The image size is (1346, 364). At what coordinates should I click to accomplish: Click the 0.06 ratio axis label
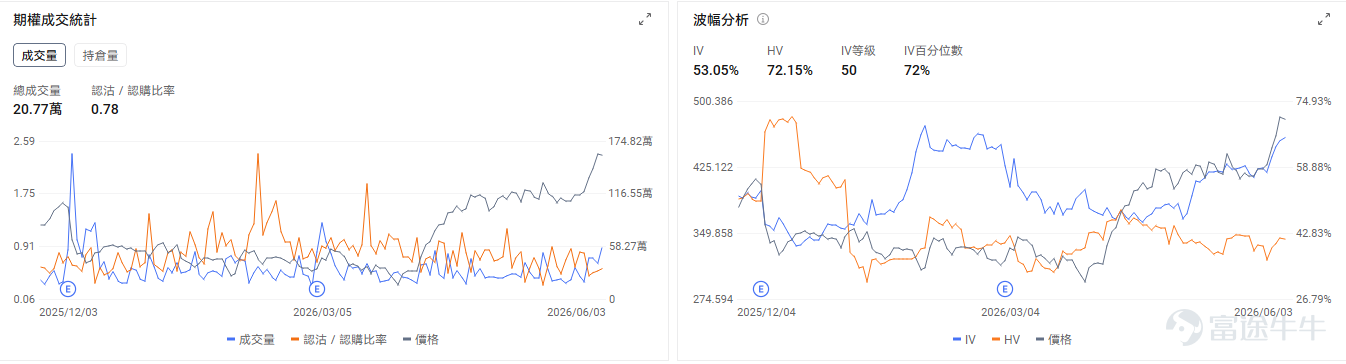pos(24,299)
